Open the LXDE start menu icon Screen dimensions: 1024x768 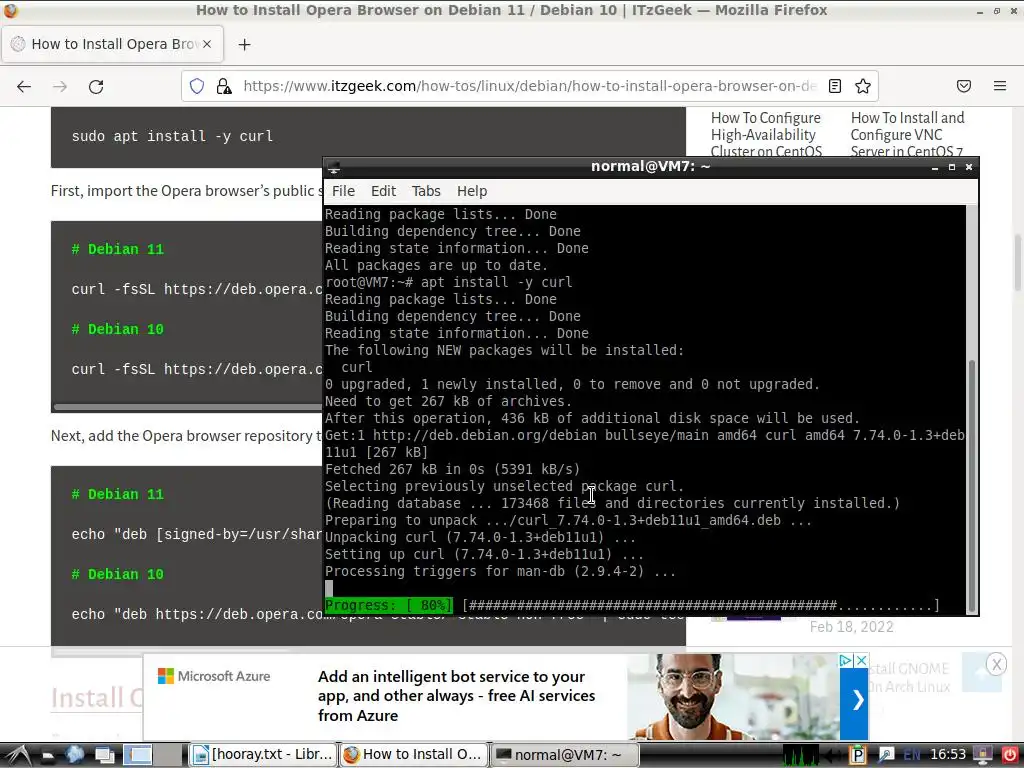tap(16, 755)
